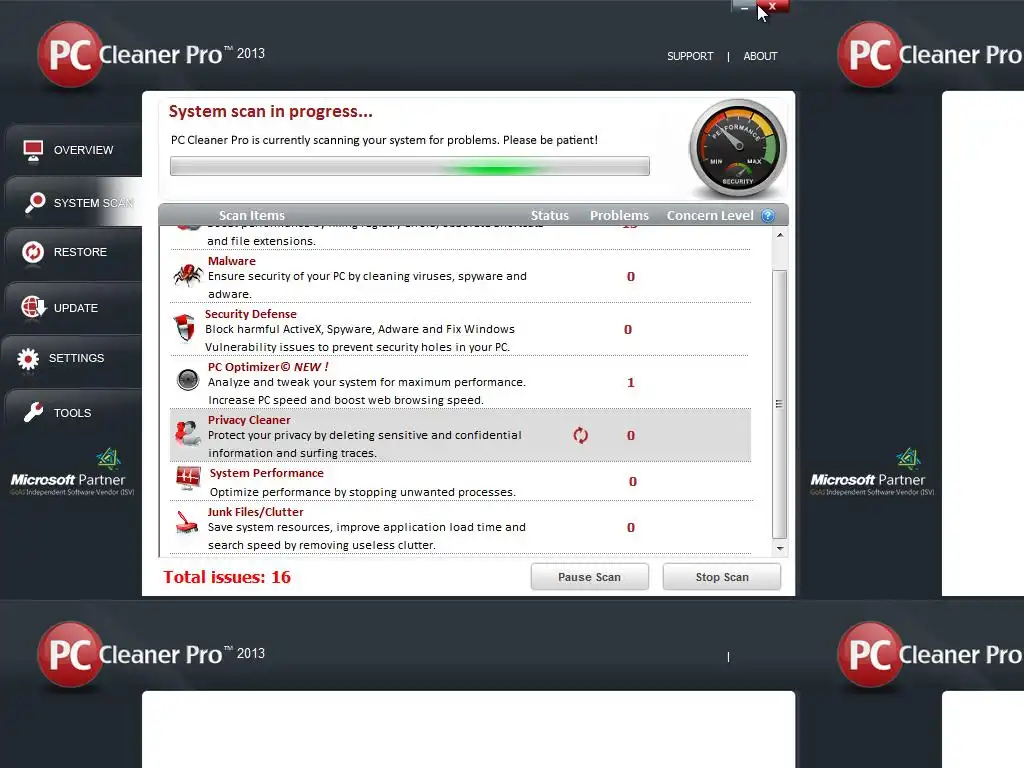Click the Concern Level help icon
Viewport: 1024px width, 768px height.
click(x=768, y=216)
